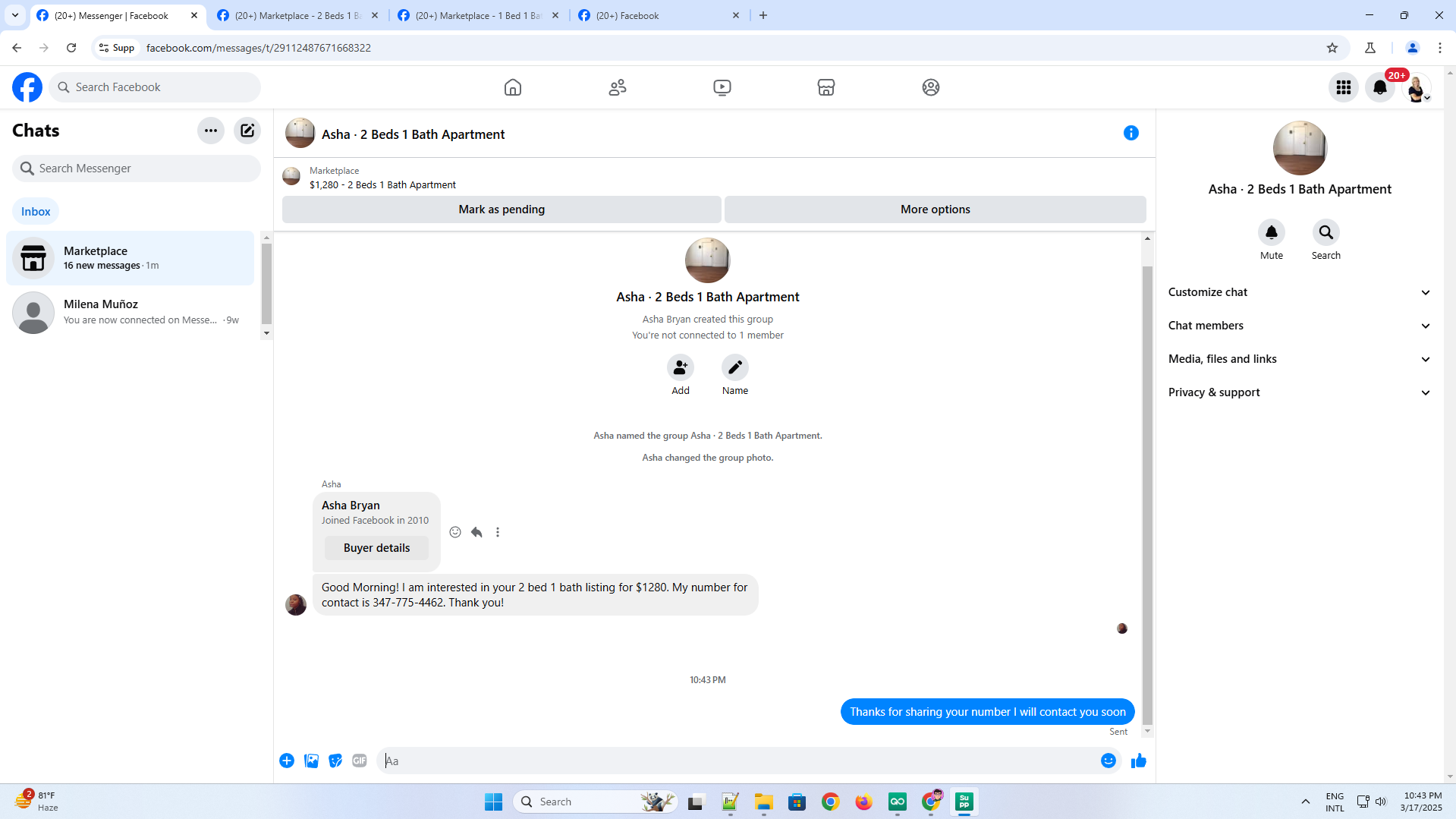Image resolution: width=1456 pixels, height=819 pixels.
Task: Open a new browser tab
Action: pos(763,15)
